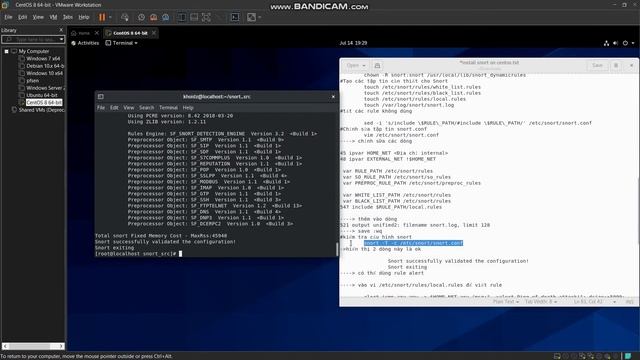This screenshot has height=360, width=640.
Task: Switch to the Home tab
Action: click(x=84, y=33)
